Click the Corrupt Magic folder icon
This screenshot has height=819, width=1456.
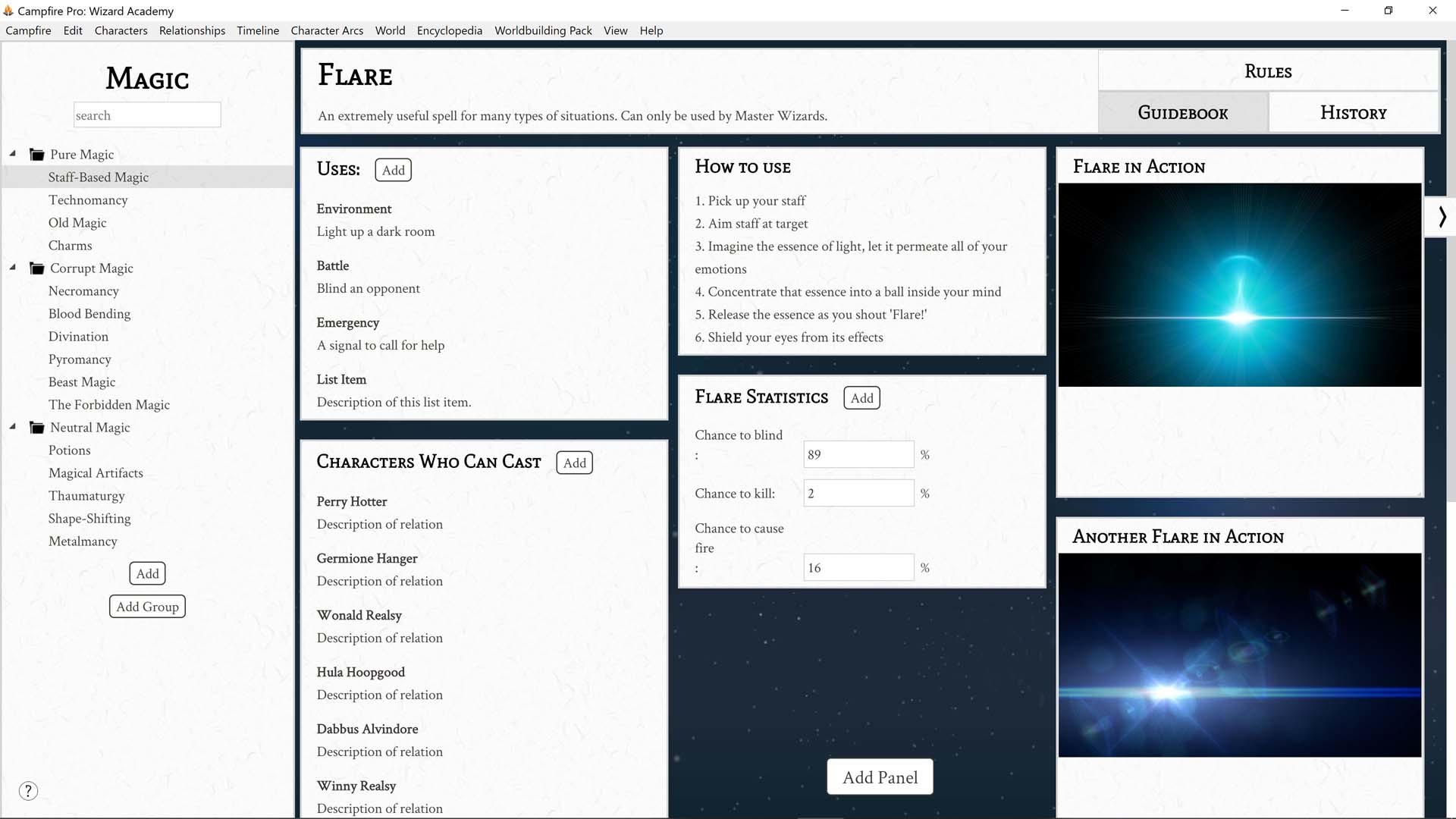coord(36,268)
